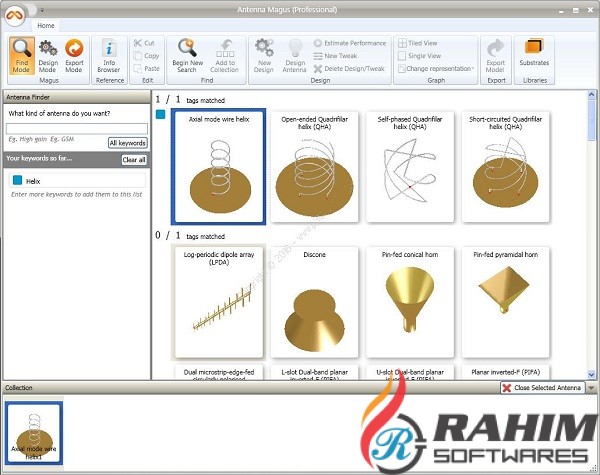Screen dimensions: 600x475
Task: Select Pin-fed conical horn antenna
Action: 410,302
